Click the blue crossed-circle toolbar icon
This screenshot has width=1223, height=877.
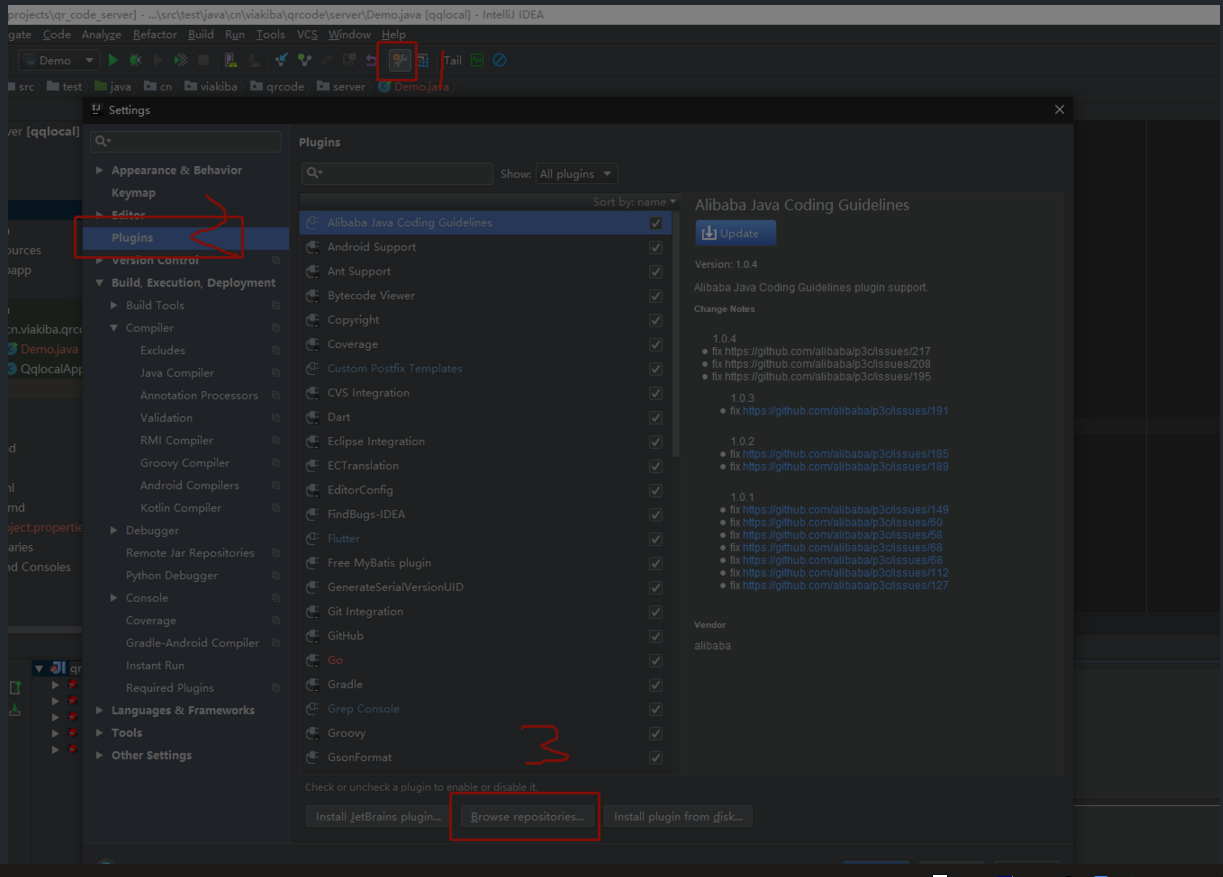(499, 60)
